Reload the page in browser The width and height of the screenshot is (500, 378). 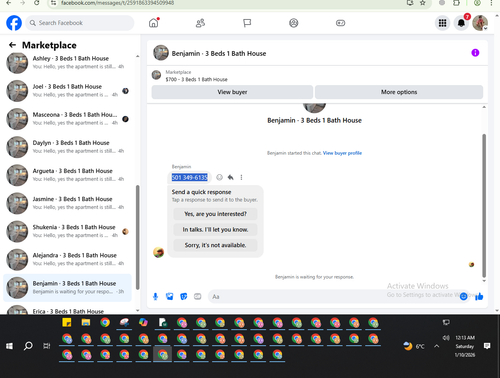(36, 3)
